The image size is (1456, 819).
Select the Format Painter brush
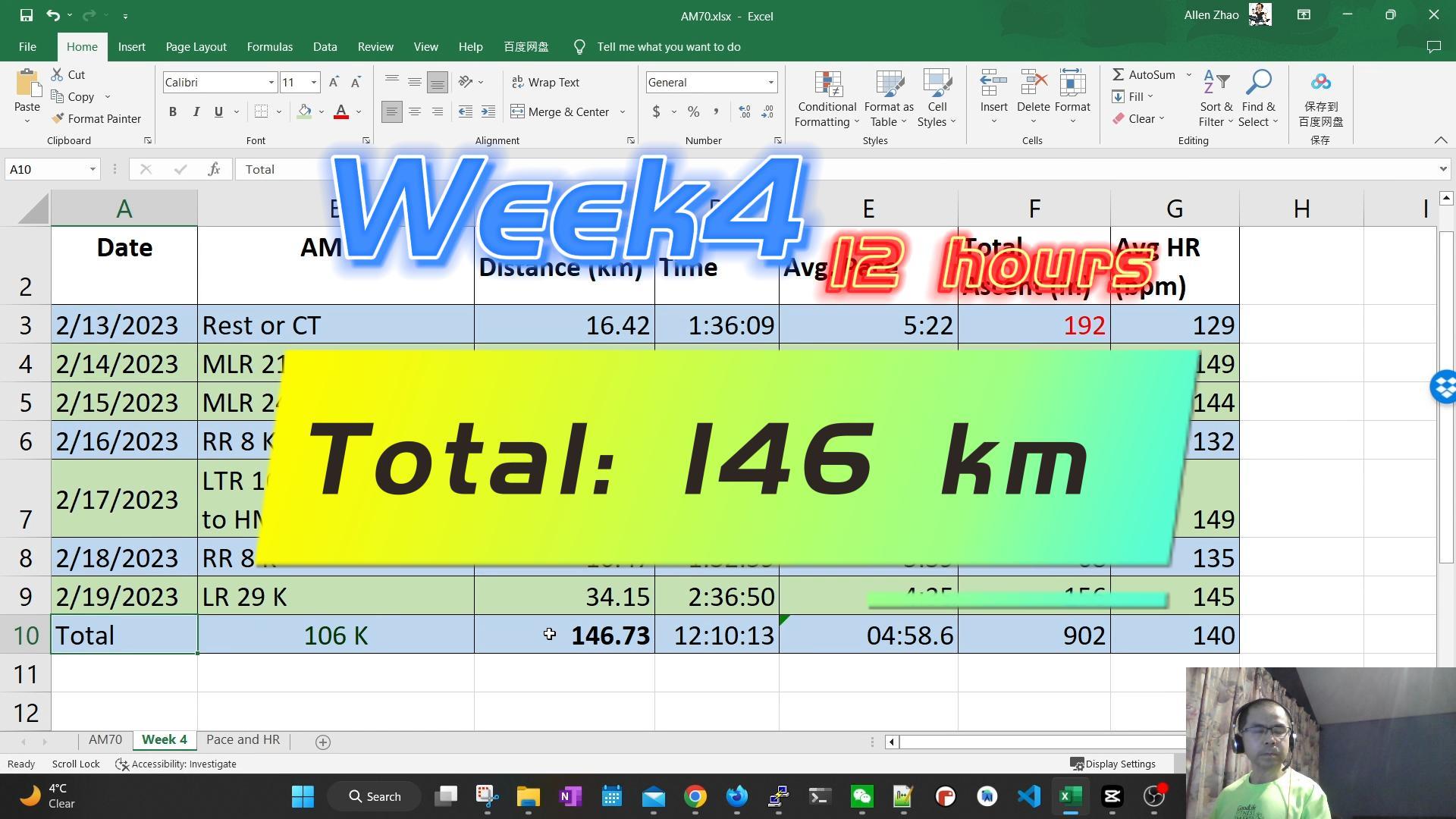pos(96,118)
